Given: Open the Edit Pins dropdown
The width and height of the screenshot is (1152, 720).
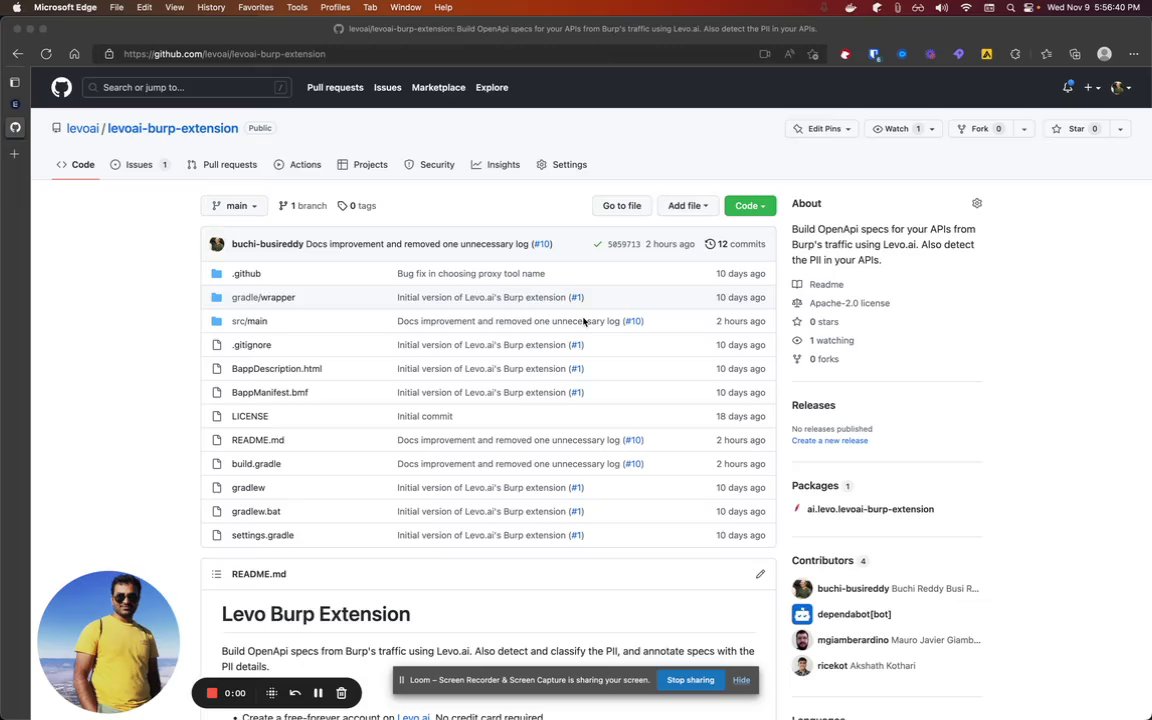Looking at the screenshot, I should (x=821, y=129).
